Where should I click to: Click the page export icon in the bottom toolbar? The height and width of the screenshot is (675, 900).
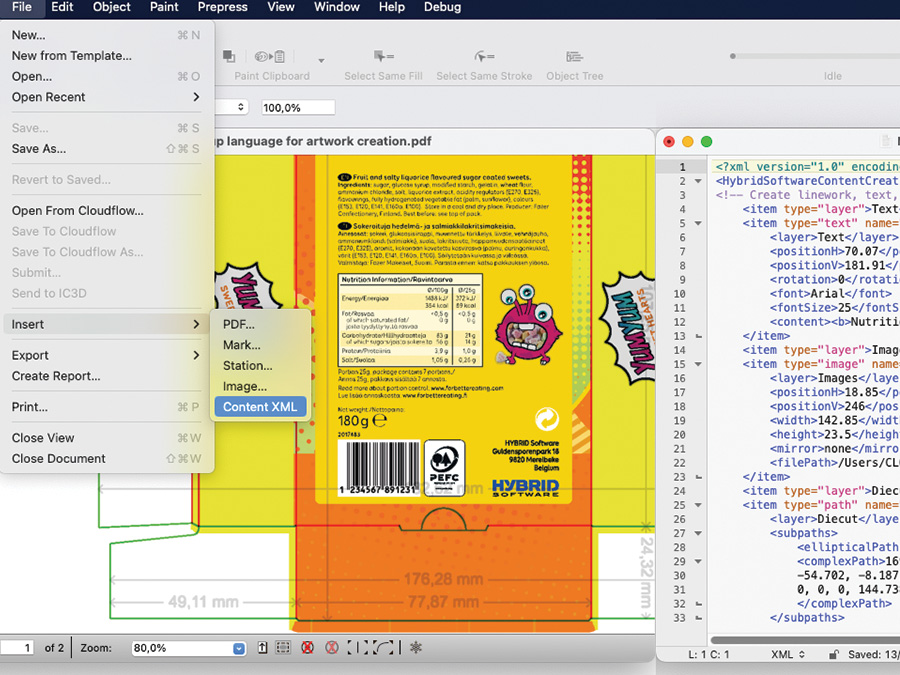[x=262, y=648]
